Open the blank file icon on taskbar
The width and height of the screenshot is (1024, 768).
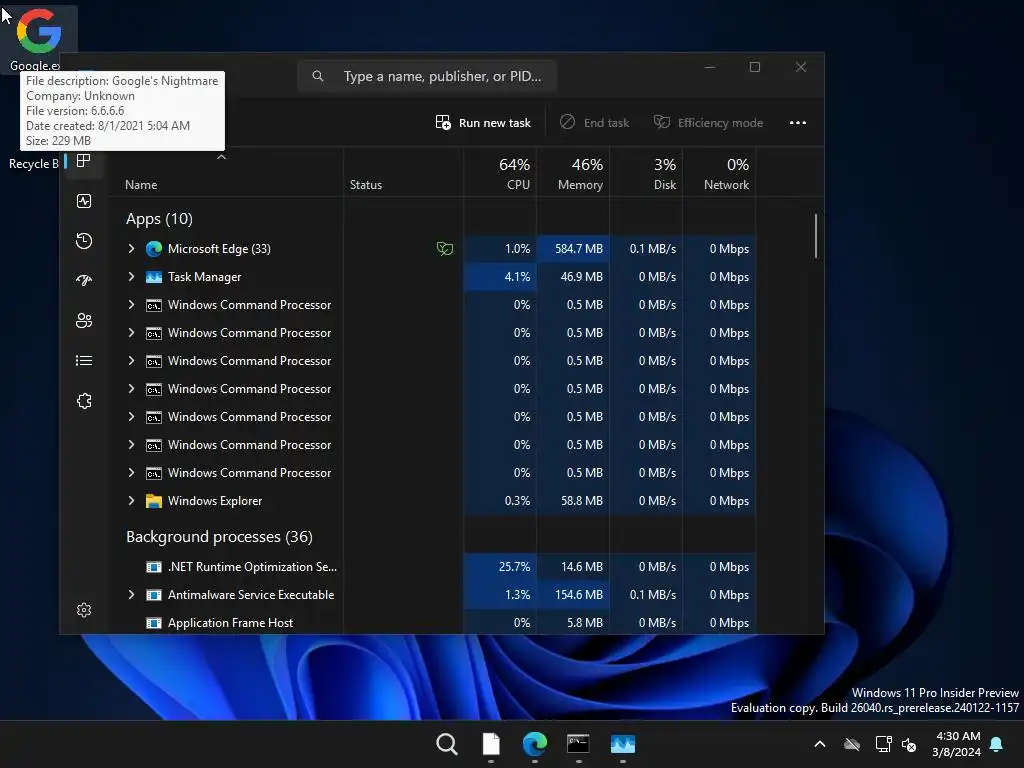tap(491, 744)
